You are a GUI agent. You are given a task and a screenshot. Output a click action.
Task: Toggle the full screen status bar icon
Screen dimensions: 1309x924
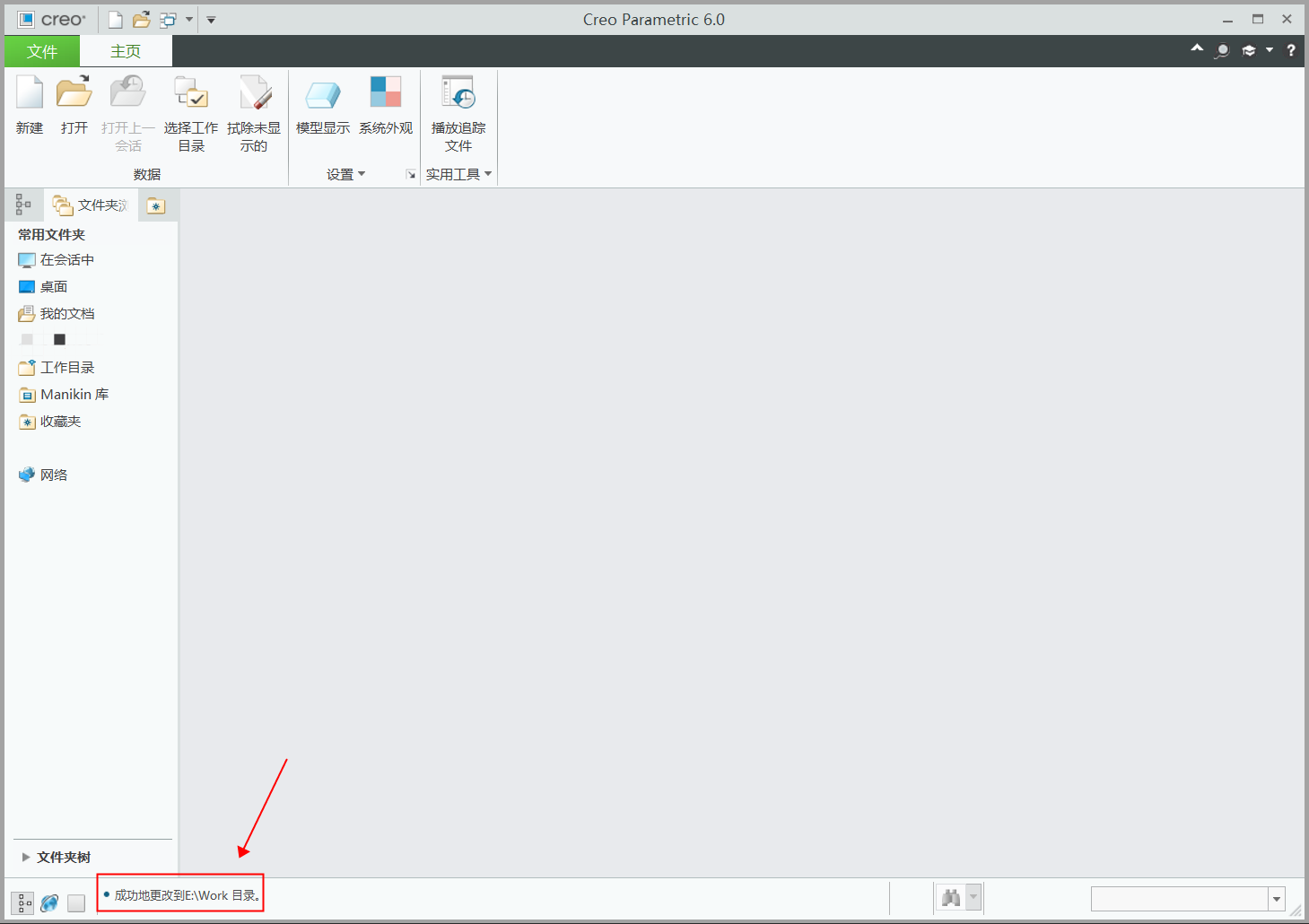76,902
